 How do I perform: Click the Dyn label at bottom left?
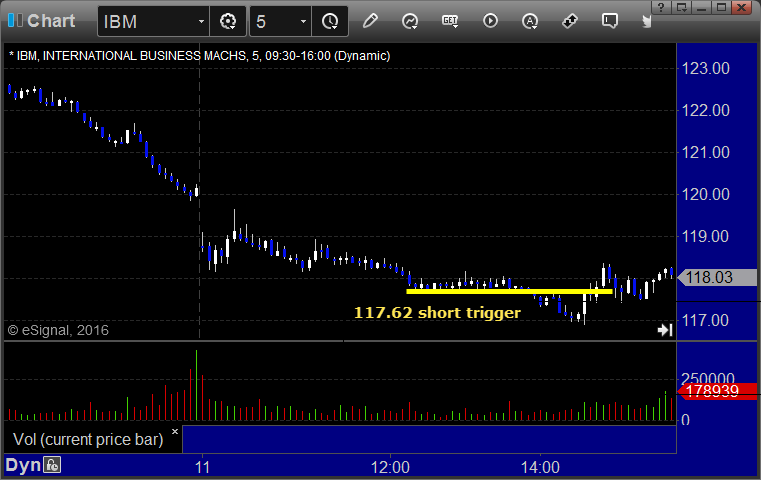23,465
